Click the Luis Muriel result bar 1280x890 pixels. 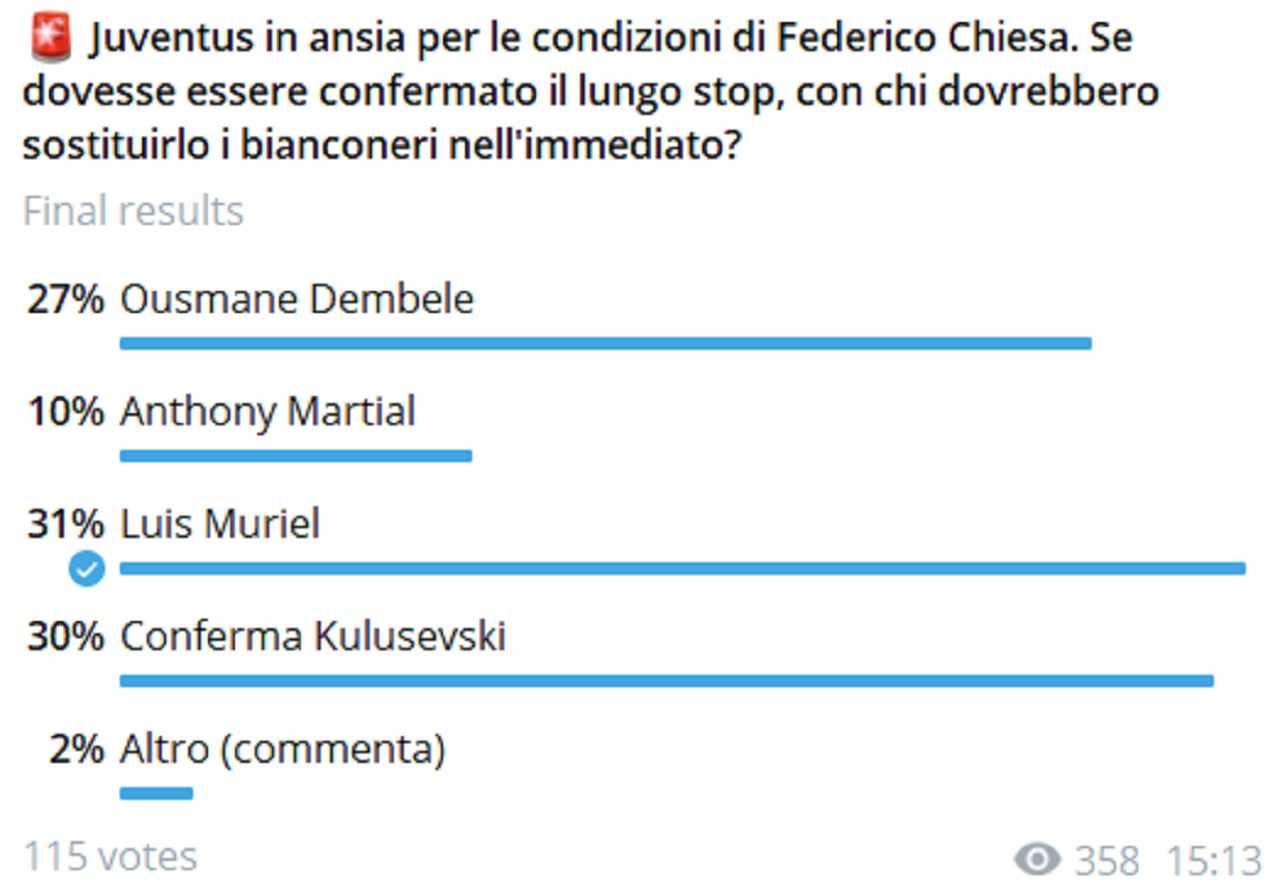click(682, 569)
